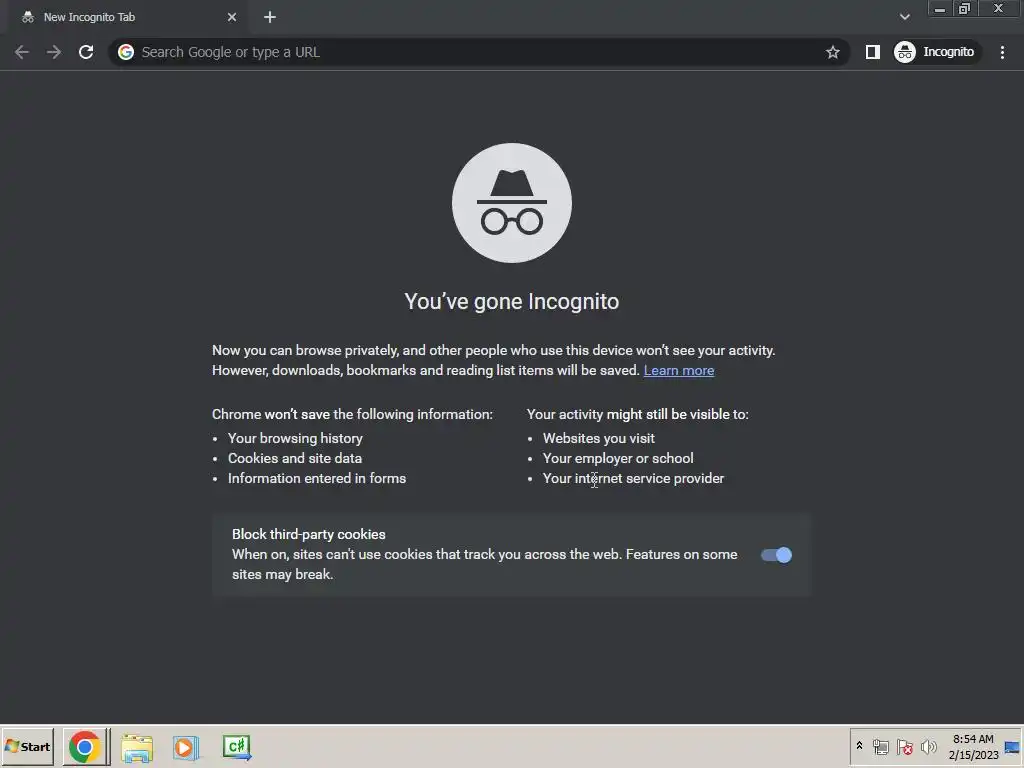Click "Cookies and site data" list item
Viewport: 1024px width, 768px height.
point(295,458)
